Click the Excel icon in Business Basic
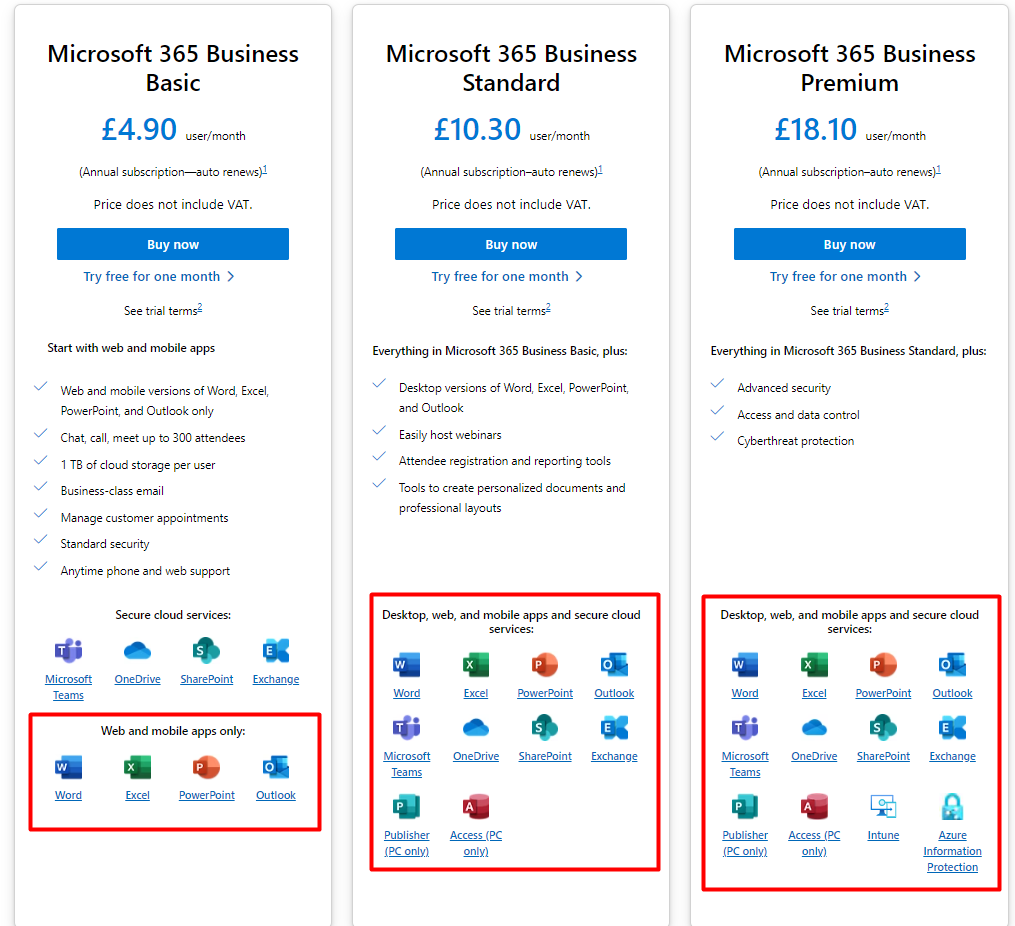 click(x=137, y=767)
